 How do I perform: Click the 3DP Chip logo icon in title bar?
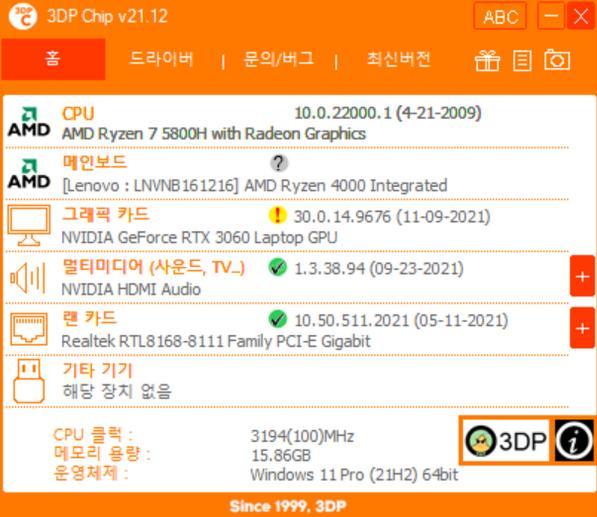(22, 16)
